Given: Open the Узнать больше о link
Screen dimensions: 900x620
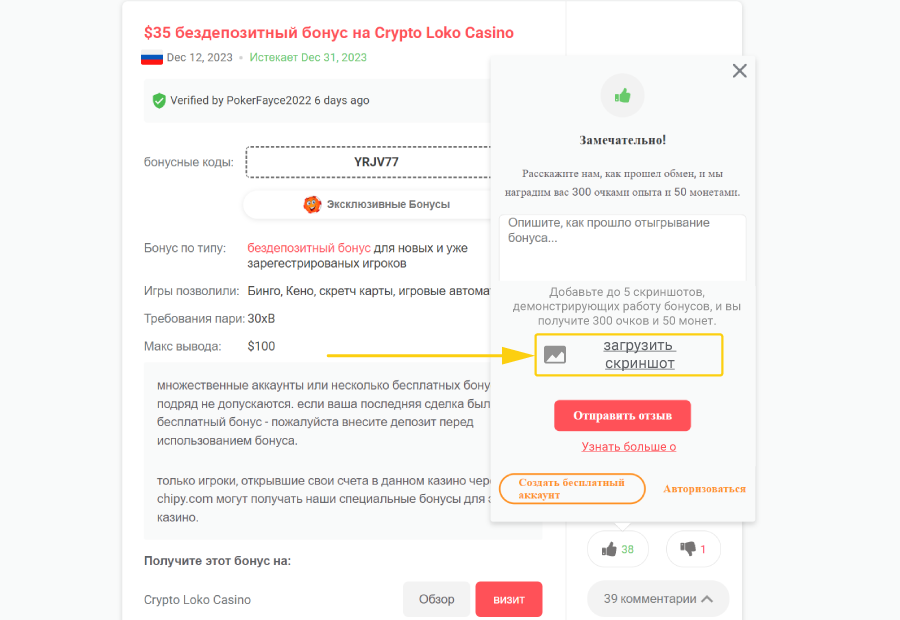Looking at the screenshot, I should (x=629, y=446).
